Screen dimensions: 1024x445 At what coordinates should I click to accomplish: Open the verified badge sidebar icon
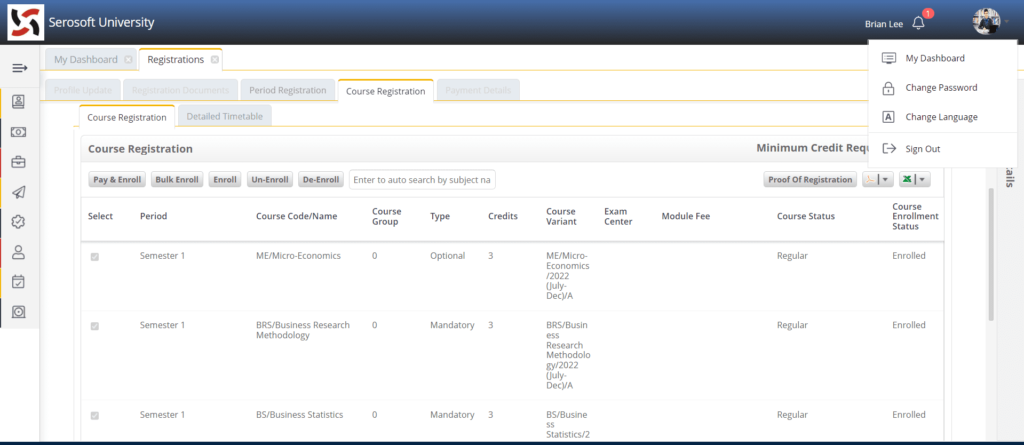click(19, 222)
